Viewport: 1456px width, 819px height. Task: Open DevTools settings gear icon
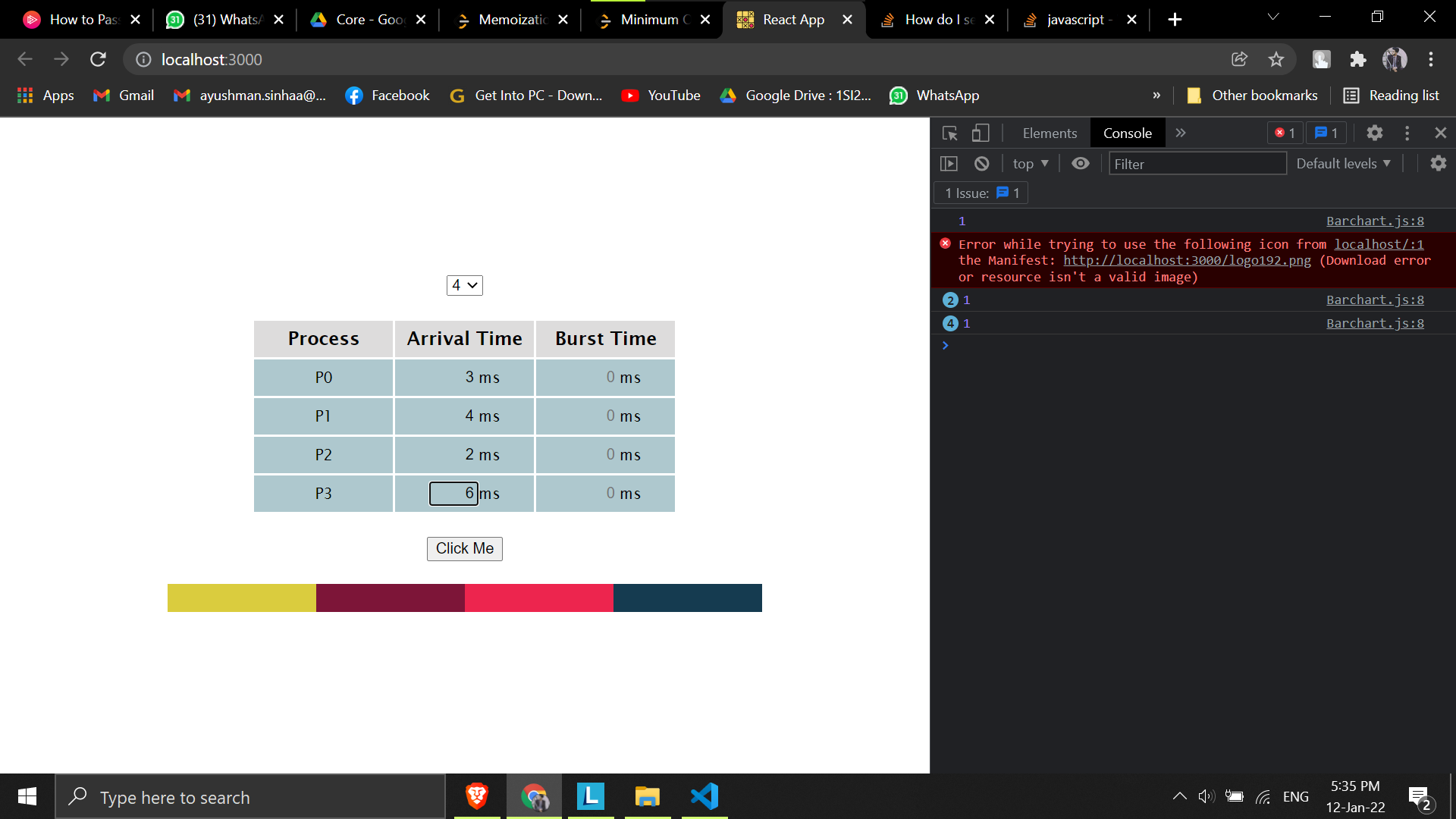coord(1374,133)
